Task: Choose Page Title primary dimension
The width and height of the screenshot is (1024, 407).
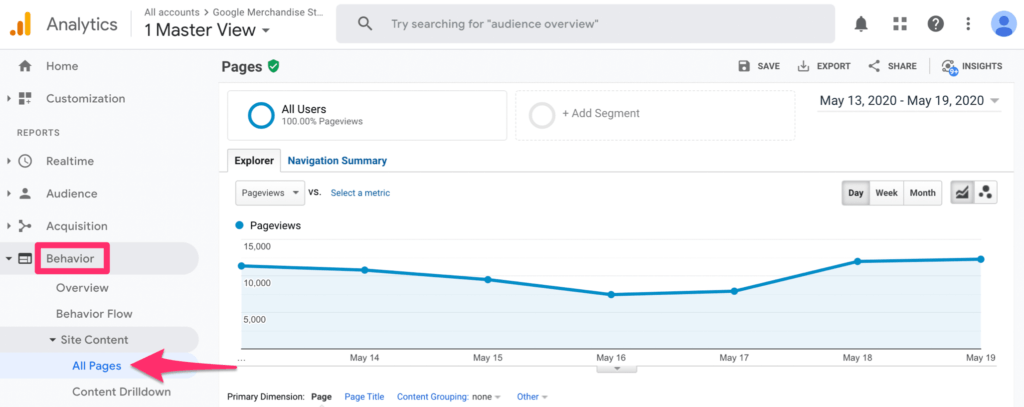Action: coord(364,397)
